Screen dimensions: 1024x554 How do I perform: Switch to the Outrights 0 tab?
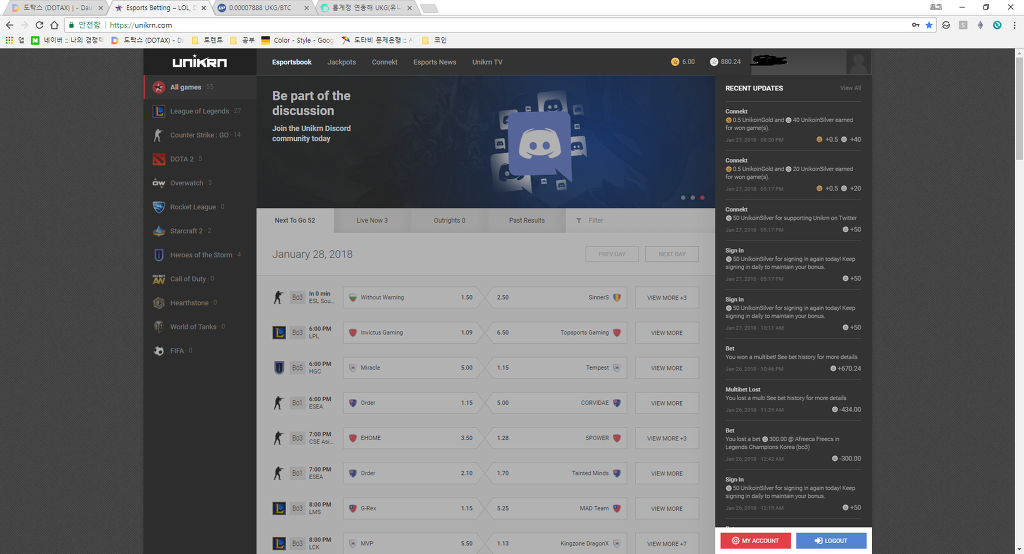[449, 220]
